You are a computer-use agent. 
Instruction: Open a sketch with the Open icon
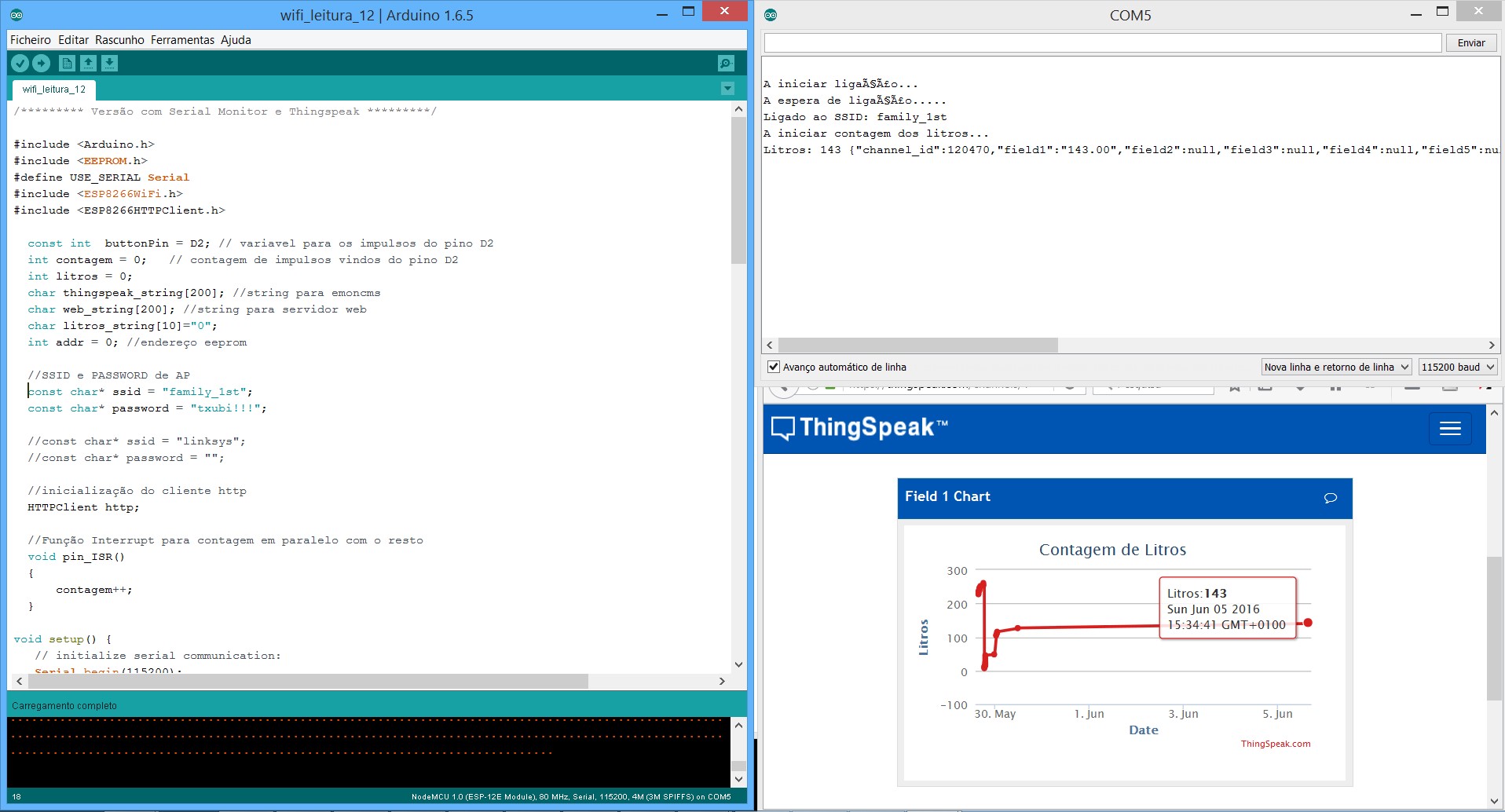[88, 64]
